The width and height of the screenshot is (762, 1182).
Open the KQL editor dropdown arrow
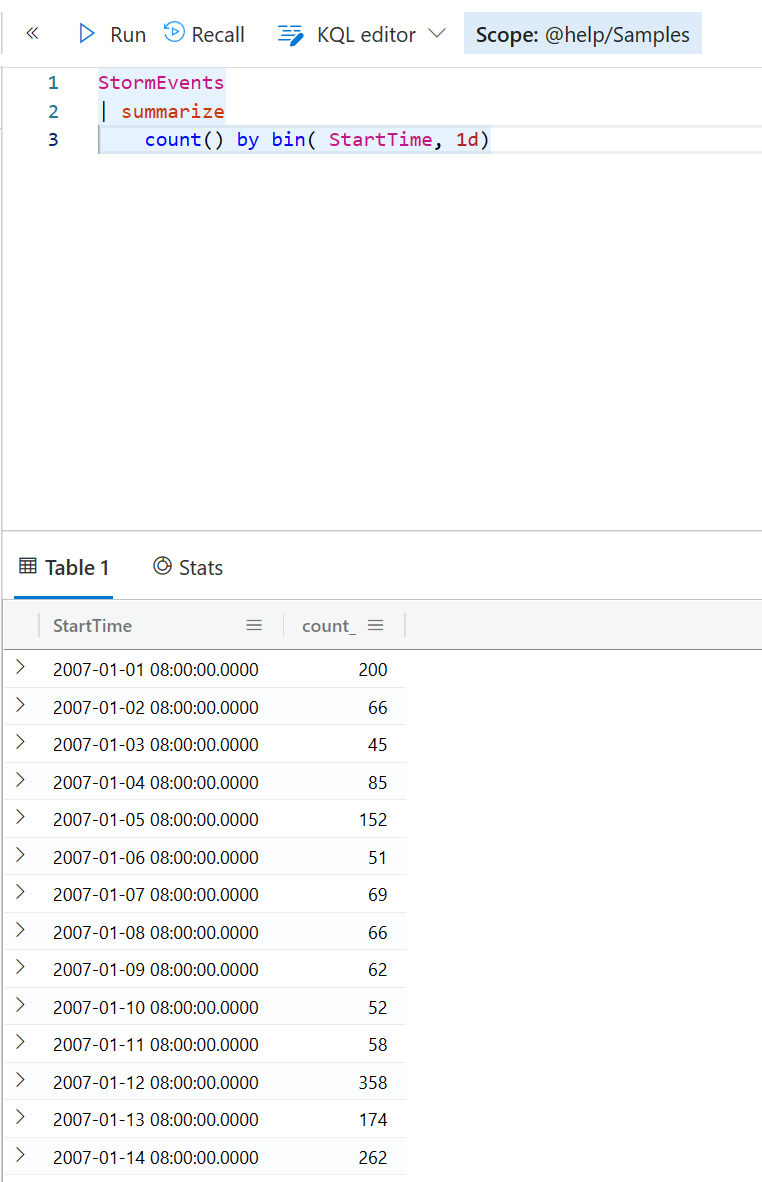point(437,34)
